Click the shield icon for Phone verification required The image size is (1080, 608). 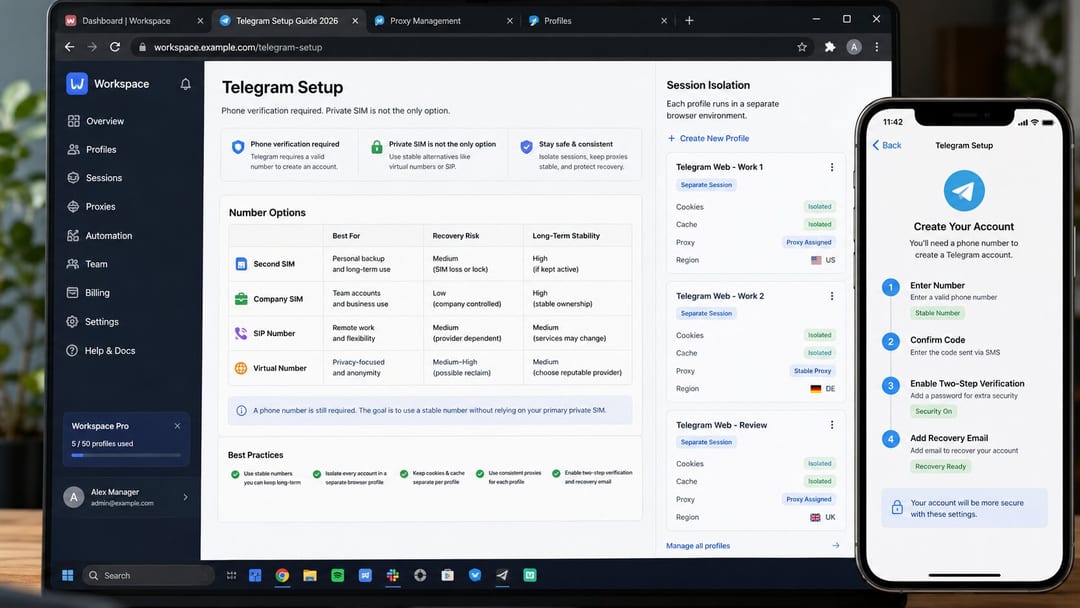coord(238,147)
